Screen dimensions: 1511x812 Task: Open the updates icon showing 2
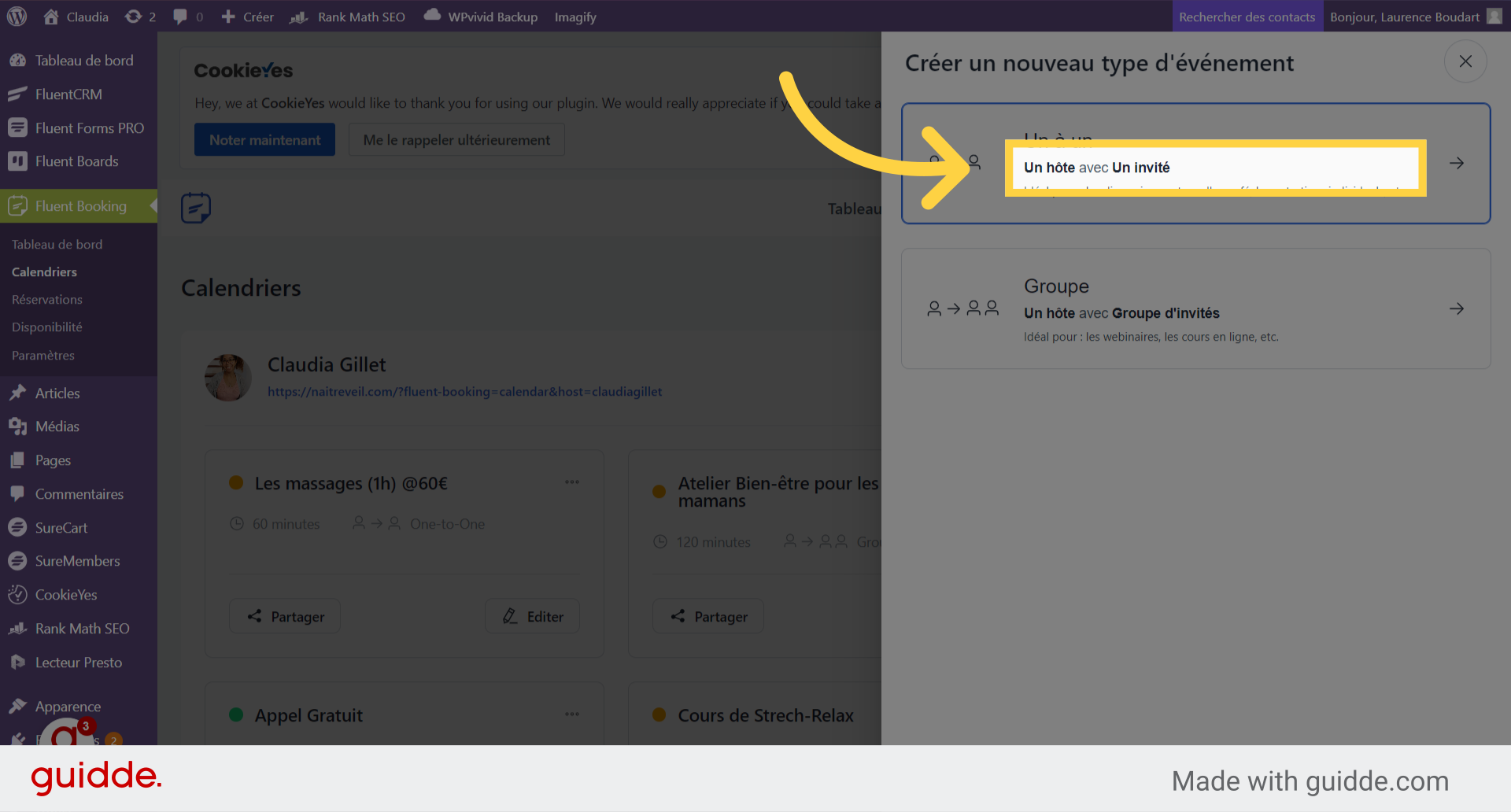[x=140, y=17]
